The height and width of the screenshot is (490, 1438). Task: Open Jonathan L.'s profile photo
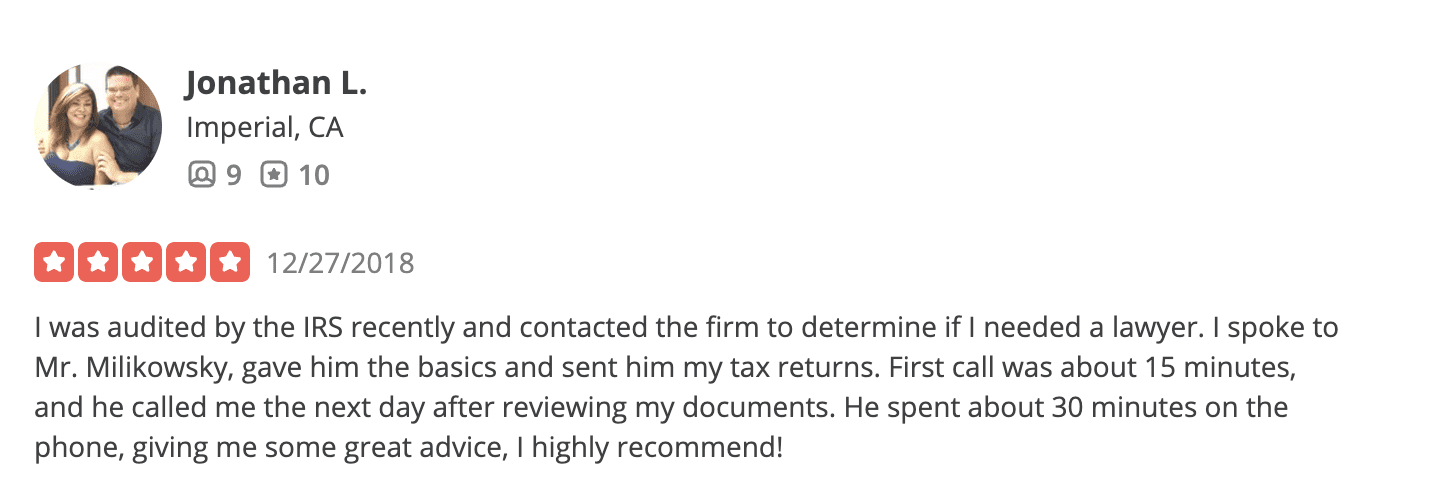tap(98, 125)
